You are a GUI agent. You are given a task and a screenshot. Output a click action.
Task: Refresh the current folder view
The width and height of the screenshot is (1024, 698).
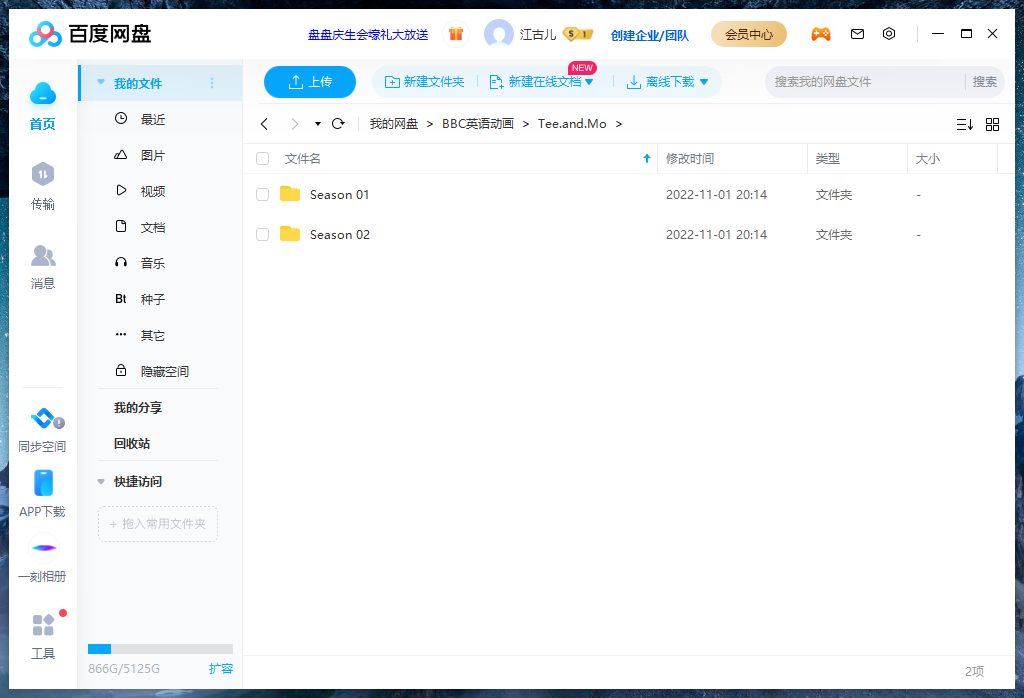pos(338,123)
